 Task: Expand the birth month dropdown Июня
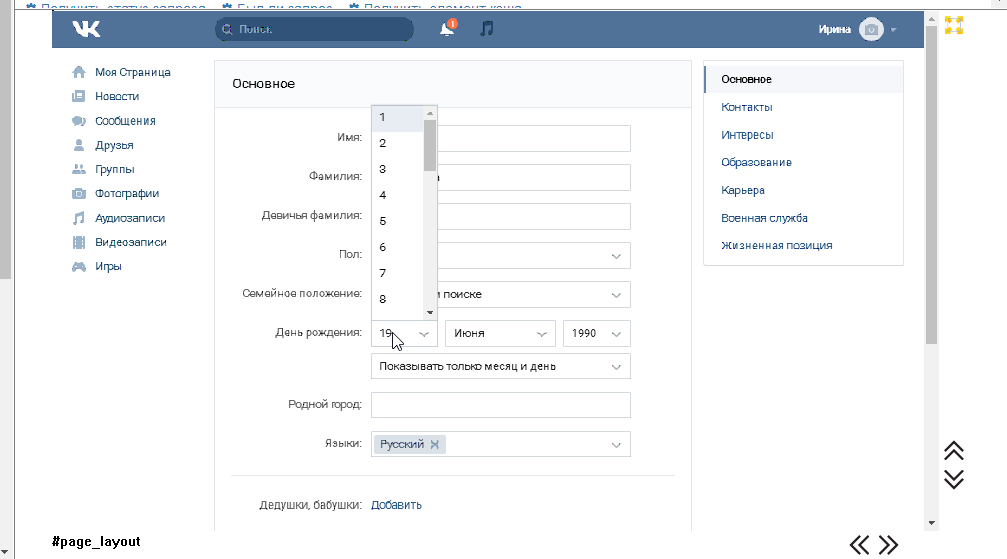pos(500,333)
